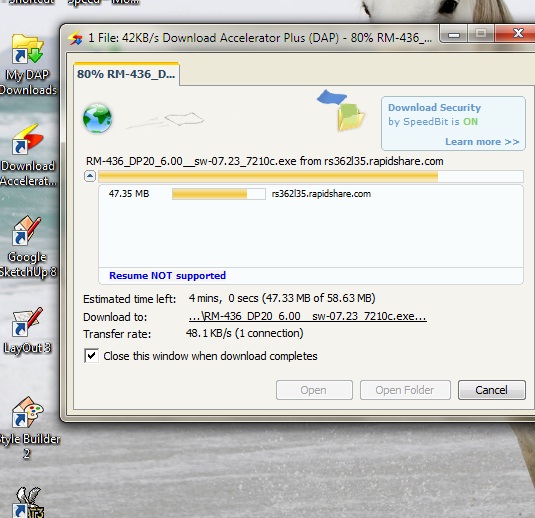The height and width of the screenshot is (518, 535).
Task: Close the DAP download window
Action: (x=515, y=33)
